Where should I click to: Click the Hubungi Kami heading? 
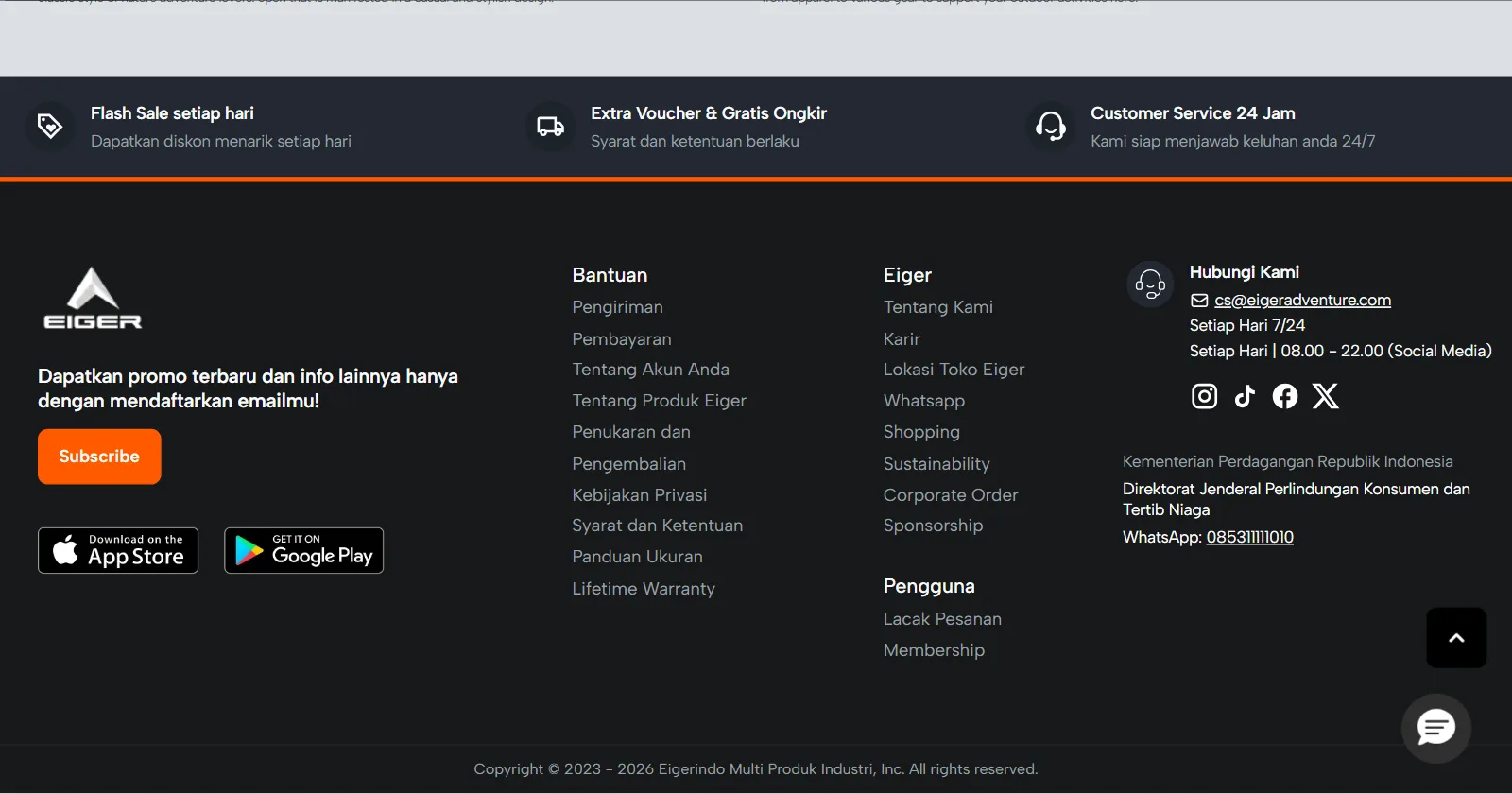1244,272
